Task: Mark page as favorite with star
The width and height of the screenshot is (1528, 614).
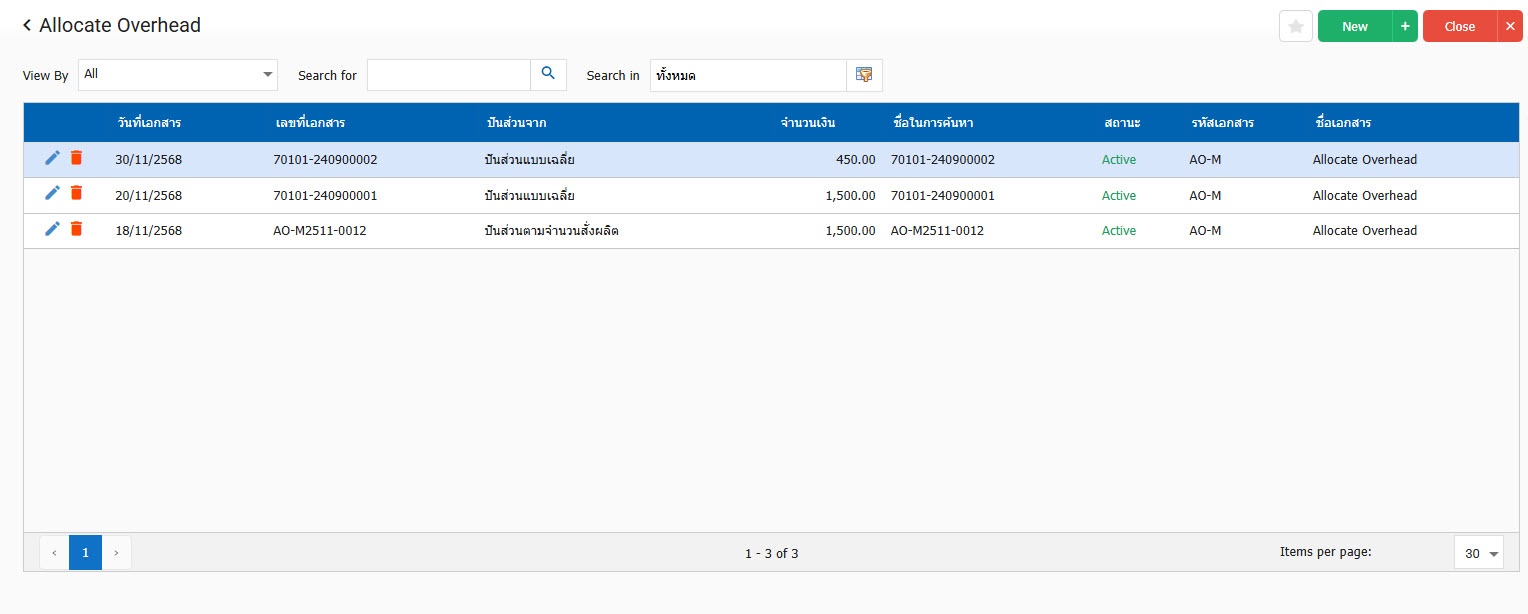Action: click(1295, 27)
